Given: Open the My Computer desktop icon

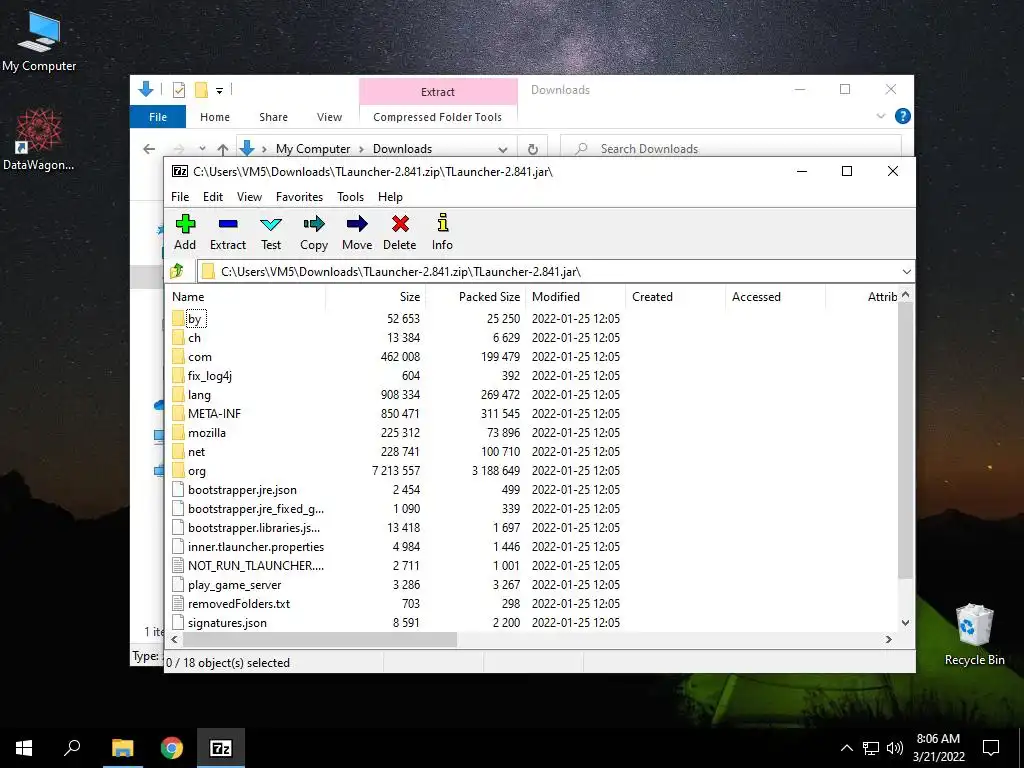Looking at the screenshot, I should click(39, 42).
